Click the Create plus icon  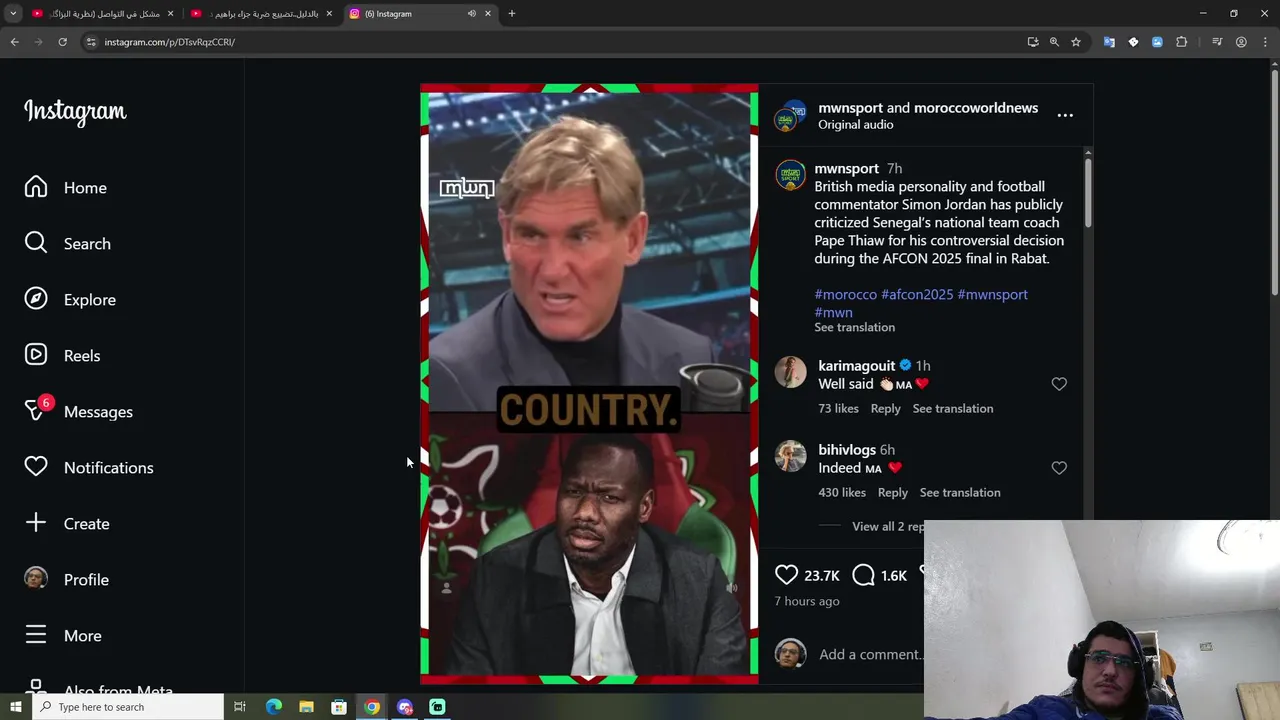(36, 523)
